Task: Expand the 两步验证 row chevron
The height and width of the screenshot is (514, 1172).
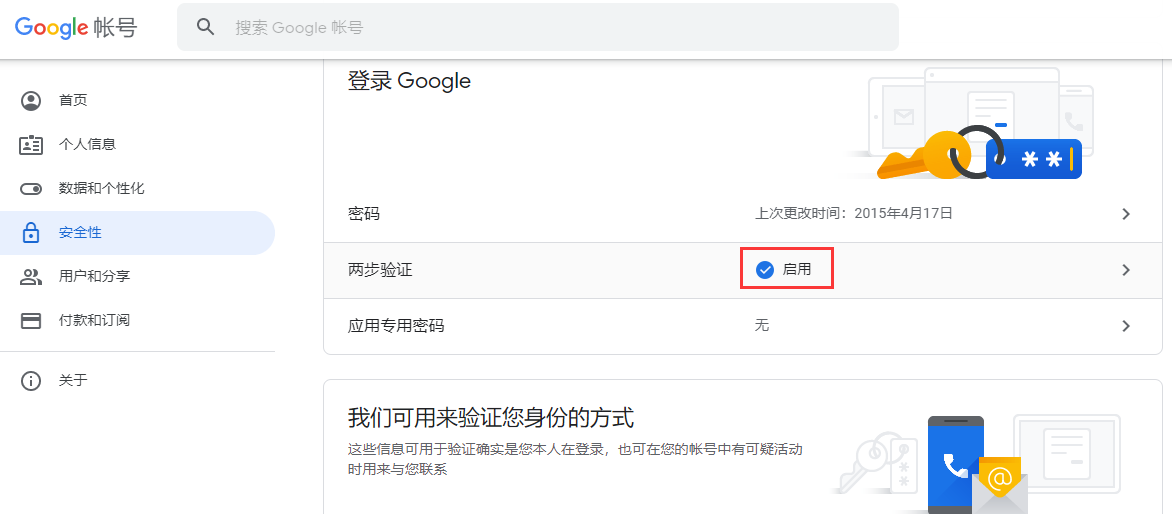Action: click(x=1126, y=270)
